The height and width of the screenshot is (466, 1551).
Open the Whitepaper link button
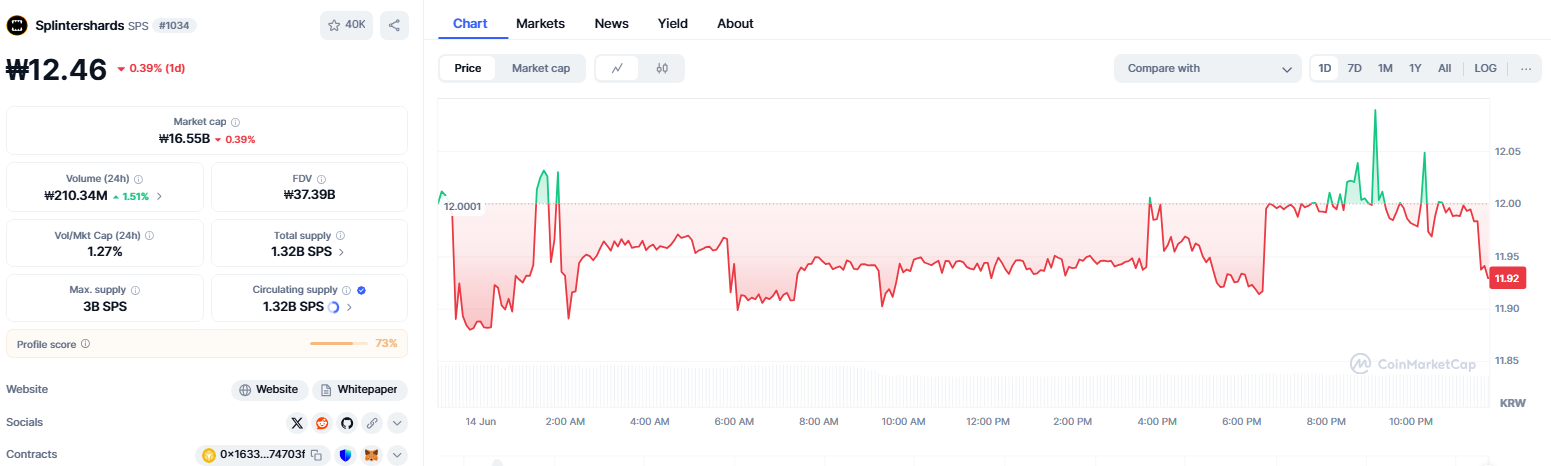point(360,389)
